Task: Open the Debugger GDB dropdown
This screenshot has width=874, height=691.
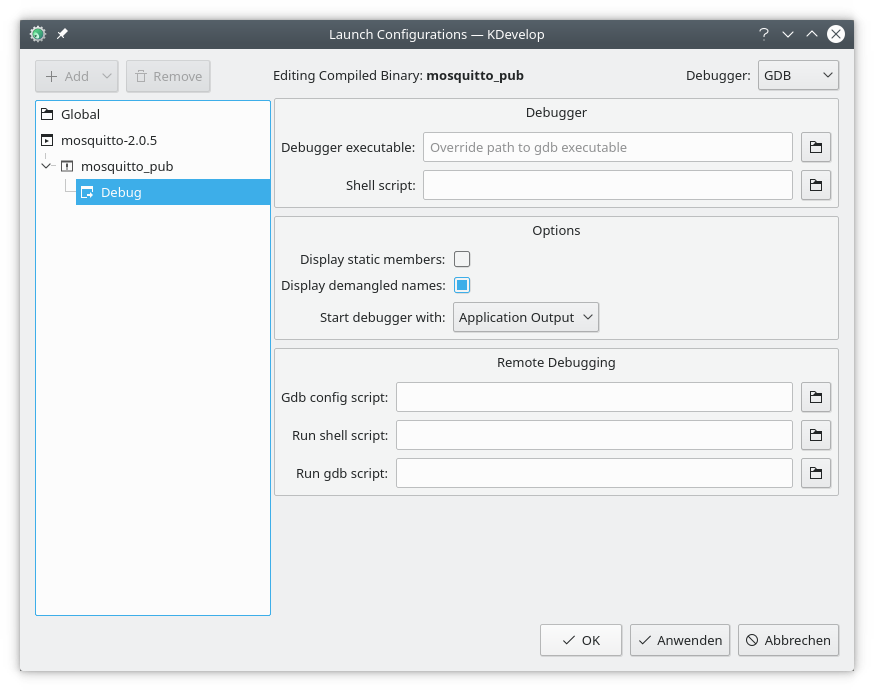Action: click(x=798, y=75)
